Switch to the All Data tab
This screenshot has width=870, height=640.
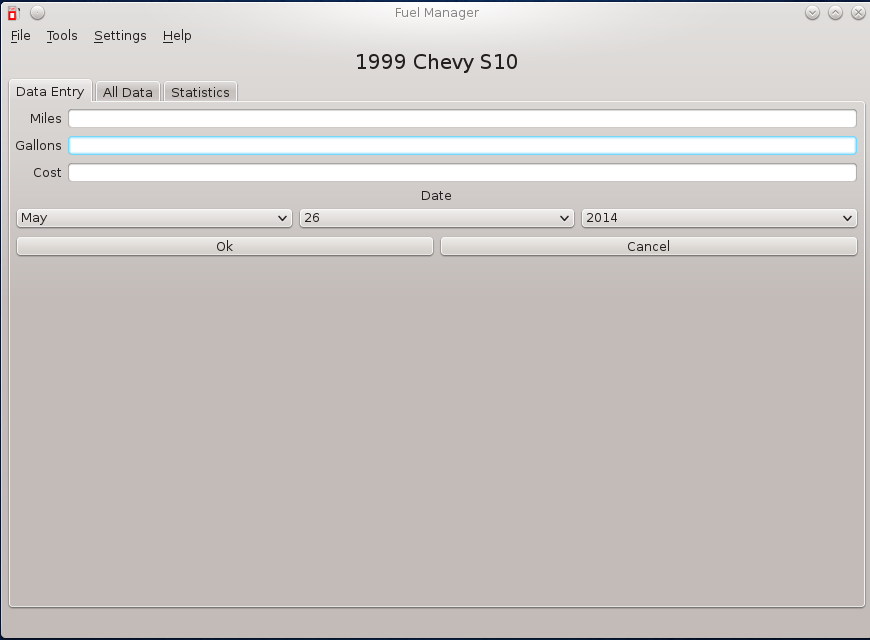tap(128, 92)
